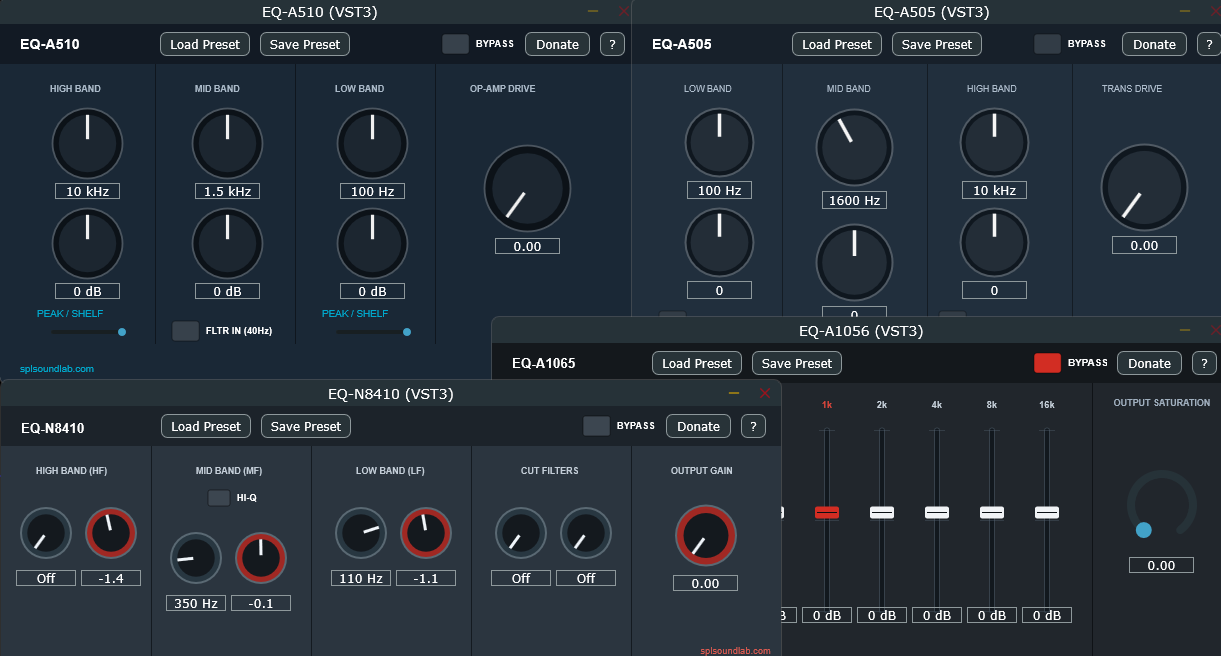The width and height of the screenshot is (1221, 656).
Task: Click Load Preset in EQ-N8410 window
Action: coord(206,426)
